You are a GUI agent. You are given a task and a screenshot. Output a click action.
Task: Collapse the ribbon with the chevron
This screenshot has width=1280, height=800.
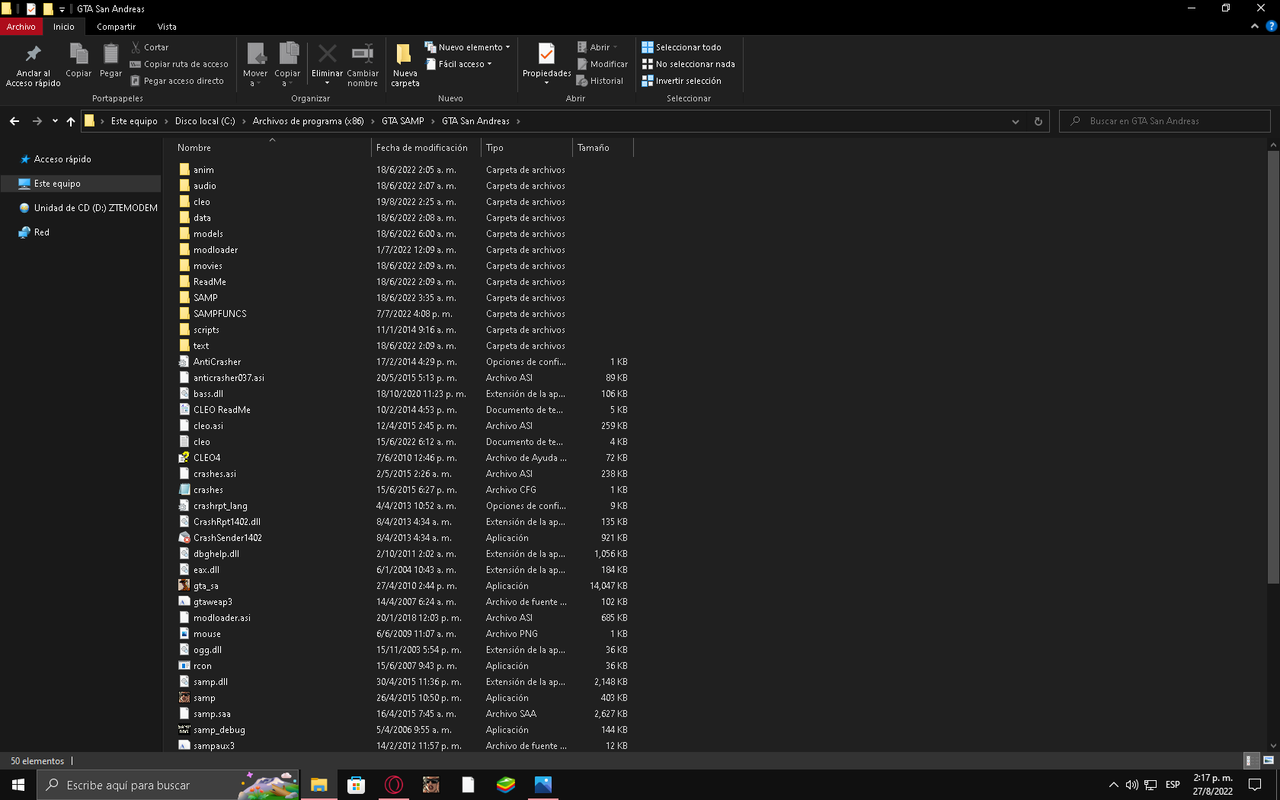coord(1257,27)
